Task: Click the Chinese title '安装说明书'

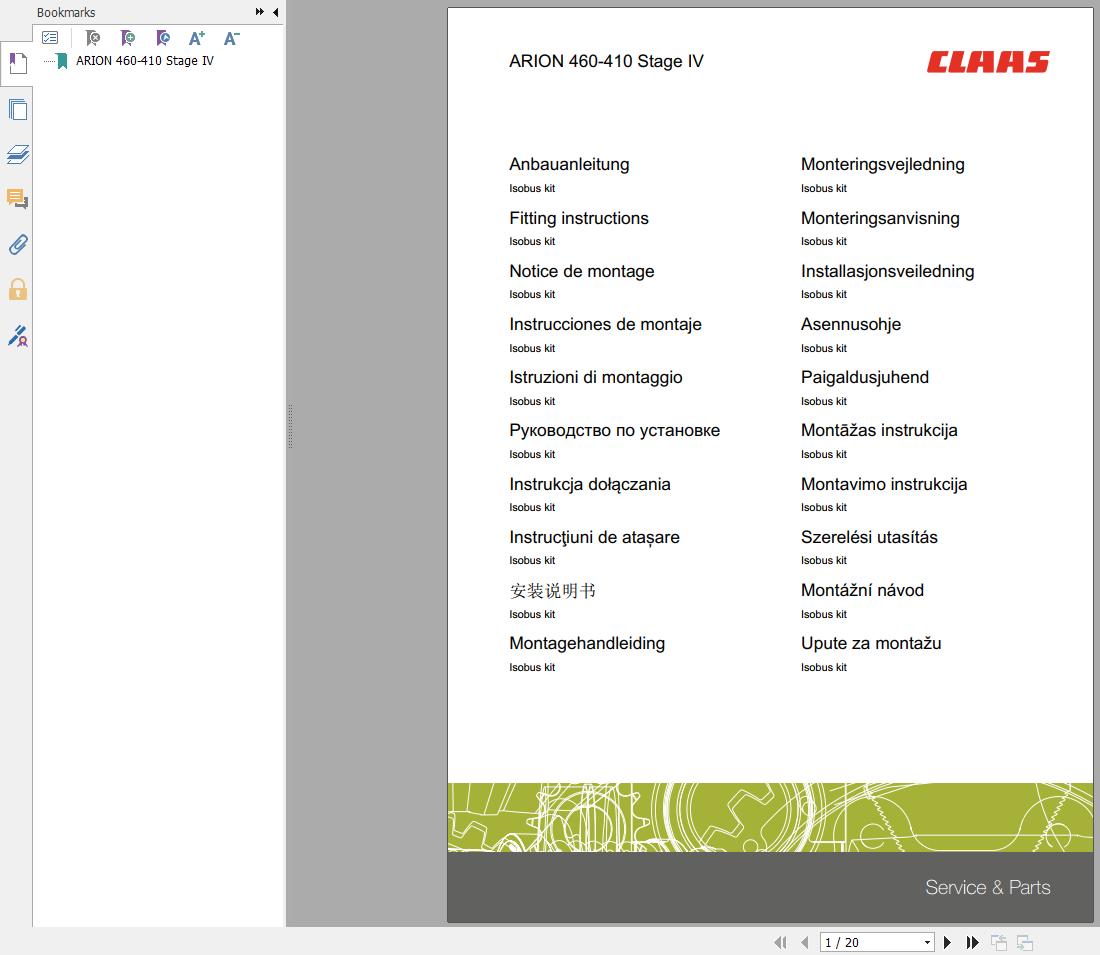Action: pyautogui.click(x=553, y=591)
